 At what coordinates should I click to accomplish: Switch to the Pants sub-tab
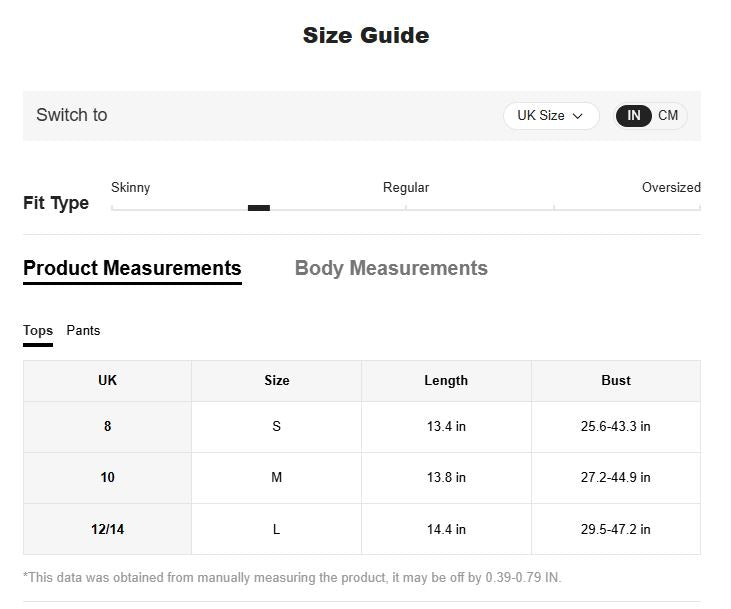pyautogui.click(x=83, y=331)
